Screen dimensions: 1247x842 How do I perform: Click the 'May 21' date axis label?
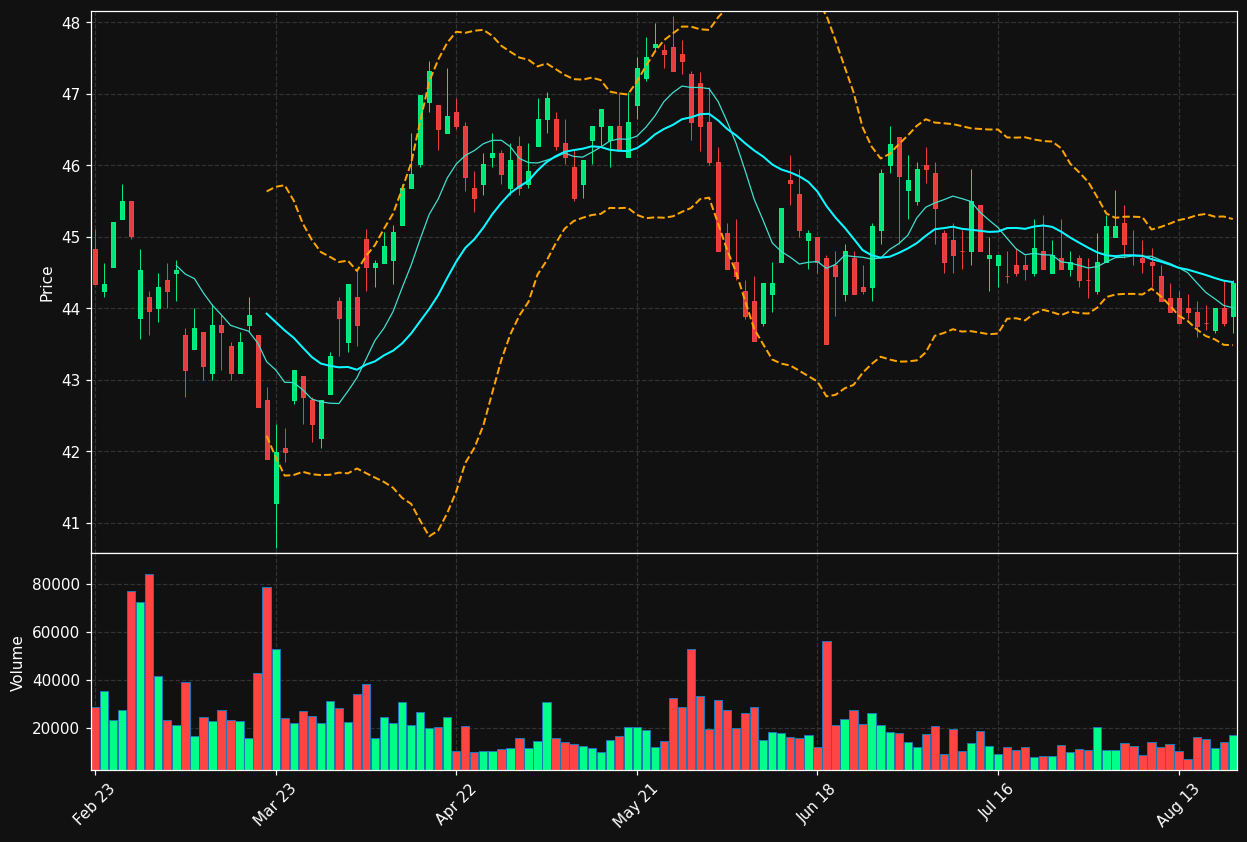(635, 803)
